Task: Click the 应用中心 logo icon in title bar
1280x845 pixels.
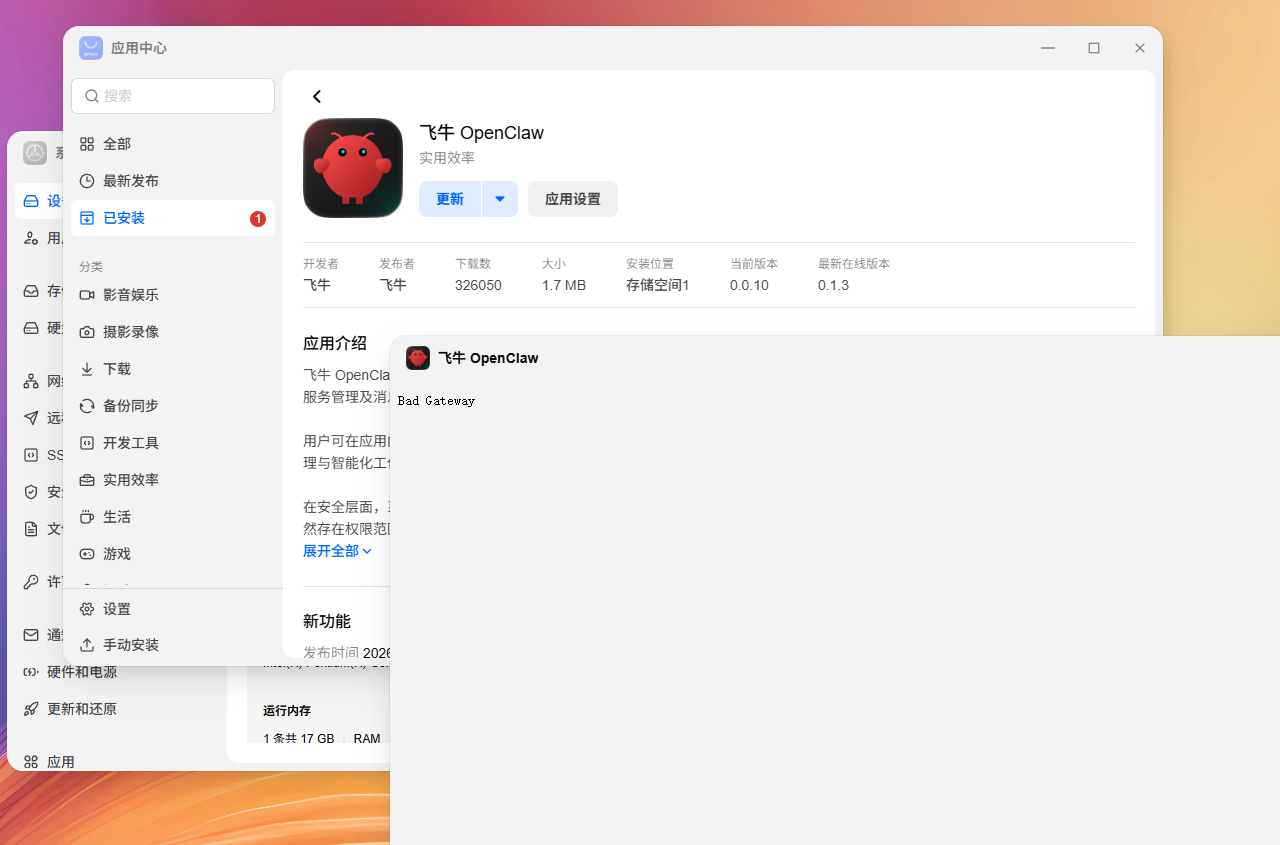Action: (91, 48)
